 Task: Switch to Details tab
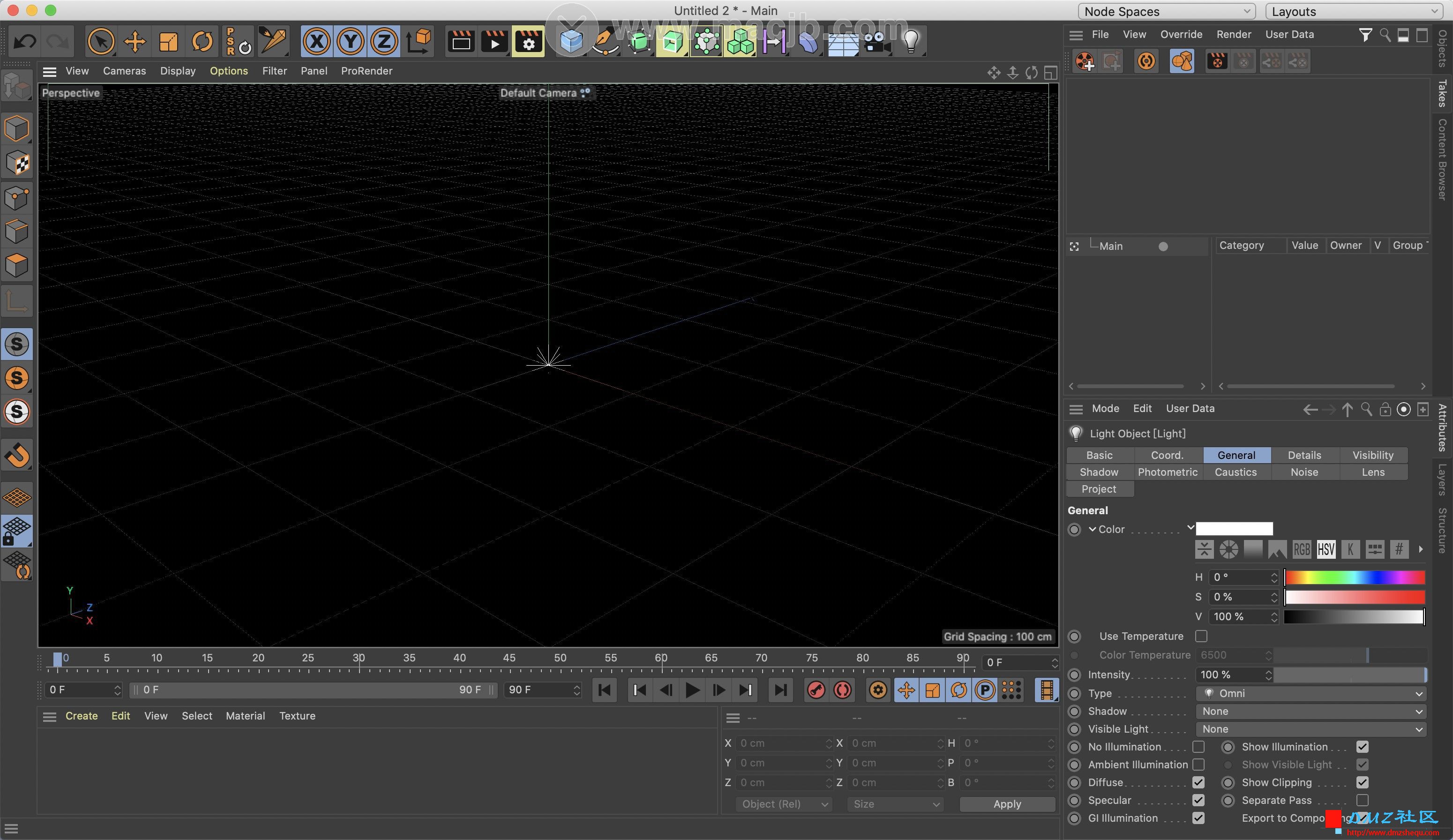1304,455
